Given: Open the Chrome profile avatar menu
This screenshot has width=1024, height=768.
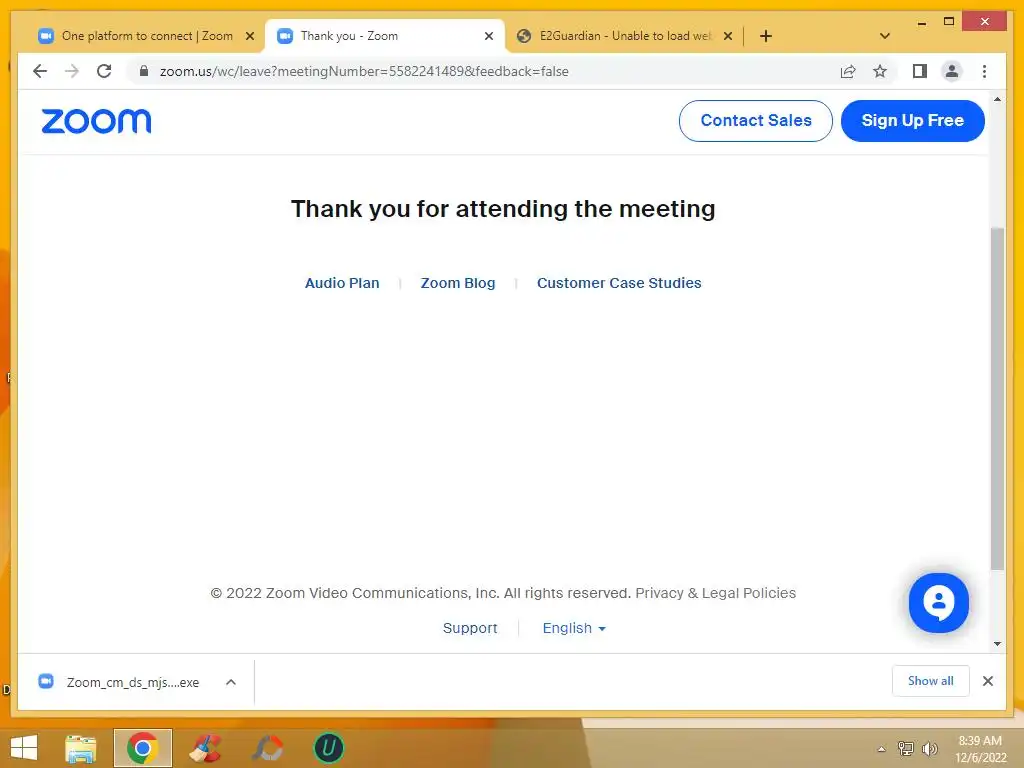Looking at the screenshot, I should [x=952, y=71].
